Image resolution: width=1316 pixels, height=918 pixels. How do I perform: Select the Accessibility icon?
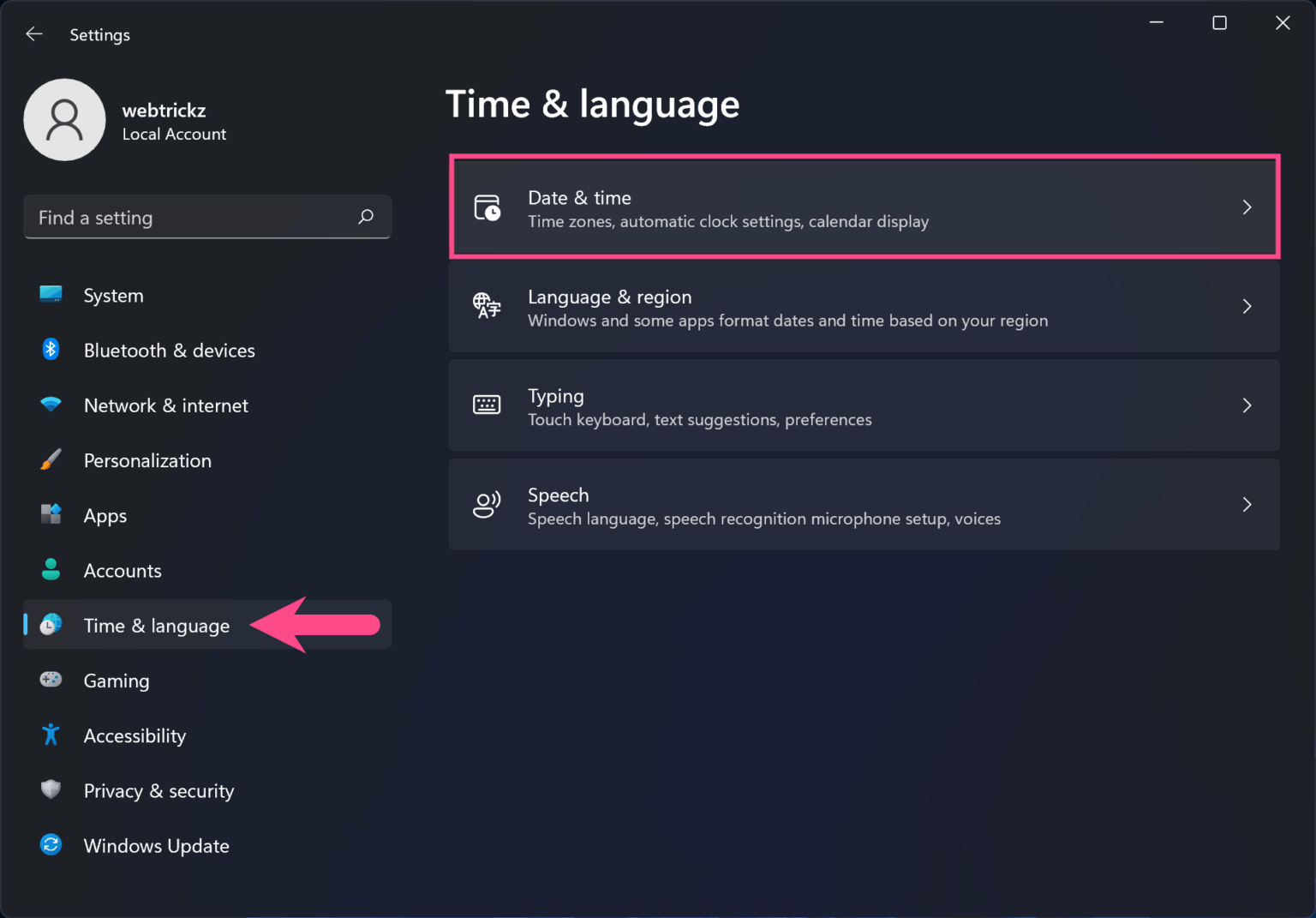point(51,735)
